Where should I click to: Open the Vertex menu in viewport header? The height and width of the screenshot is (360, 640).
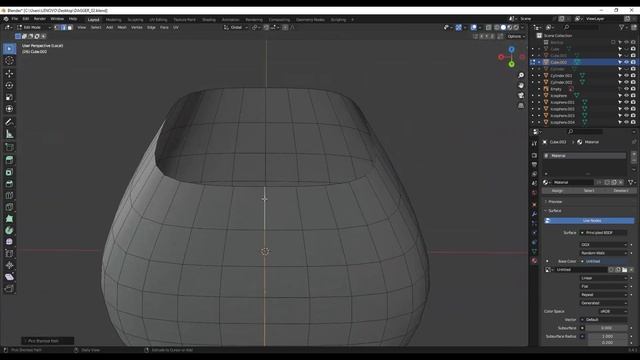click(x=137, y=27)
